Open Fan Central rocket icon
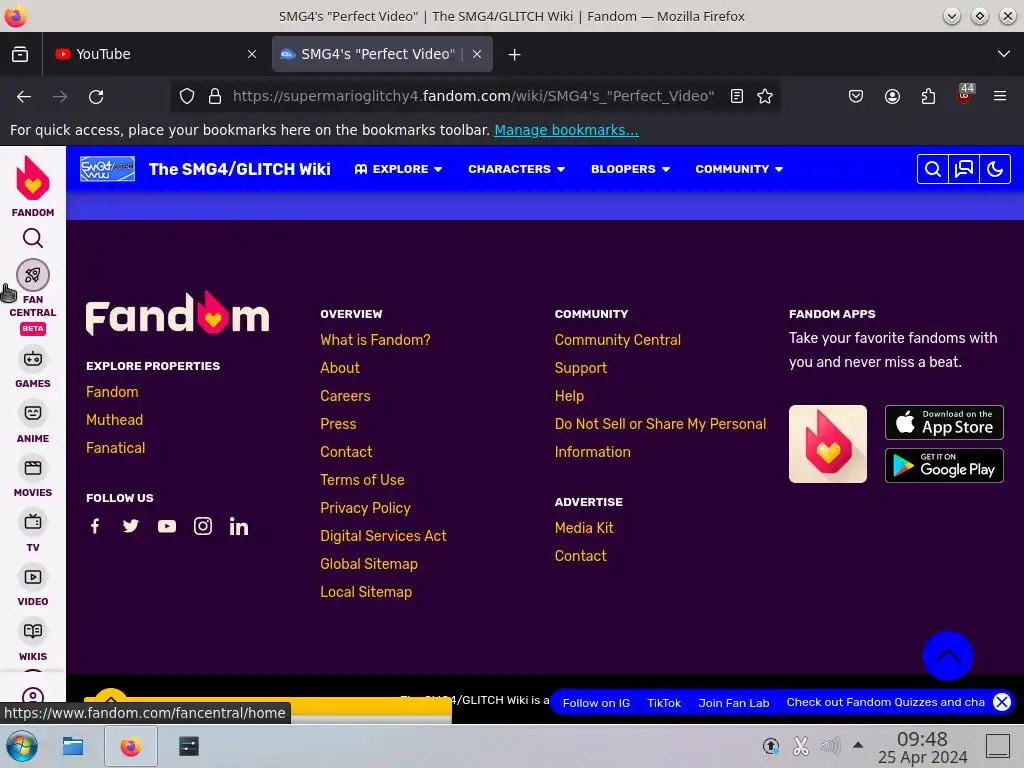 [x=33, y=275]
